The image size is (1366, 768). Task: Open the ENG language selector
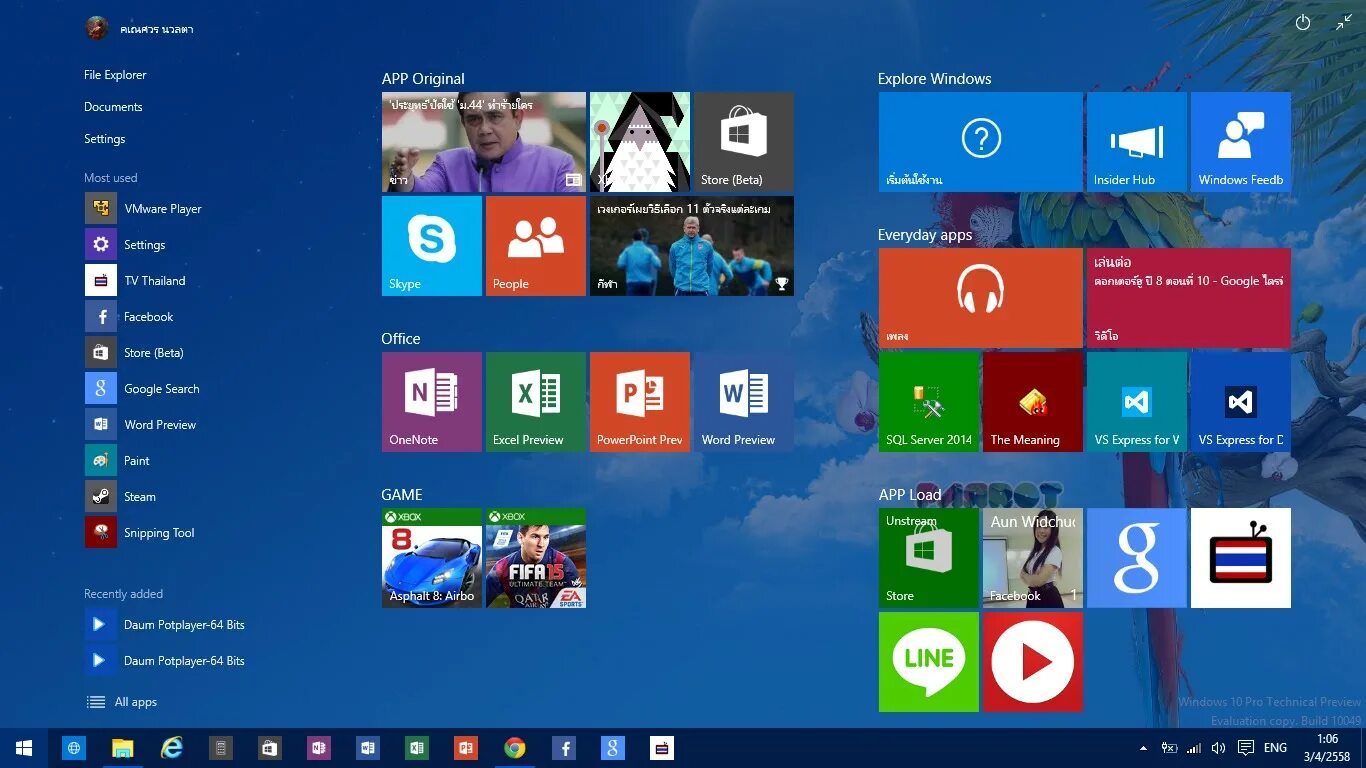pyautogui.click(x=1275, y=747)
